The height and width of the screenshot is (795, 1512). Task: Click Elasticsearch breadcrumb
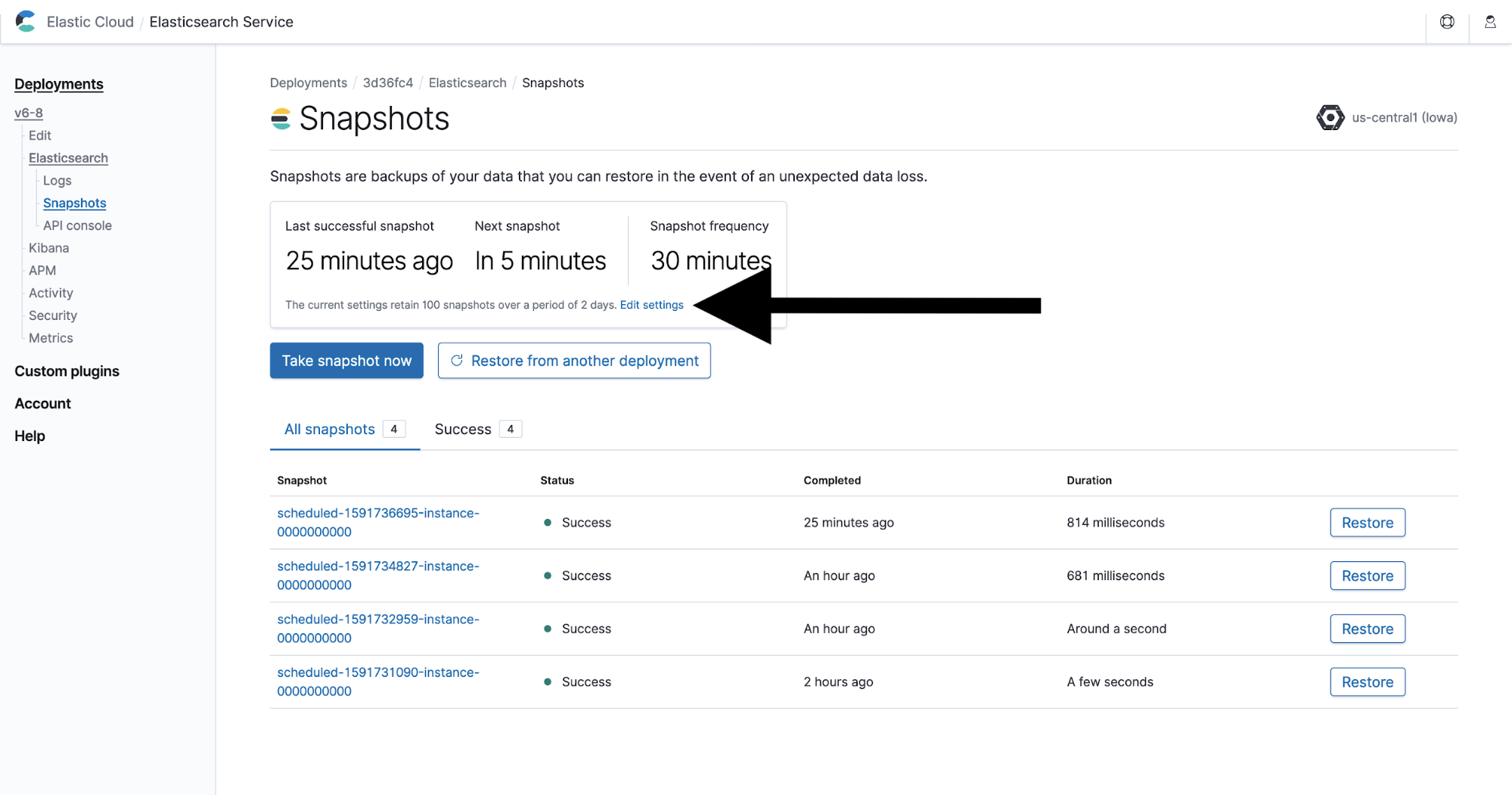pyautogui.click(x=467, y=82)
